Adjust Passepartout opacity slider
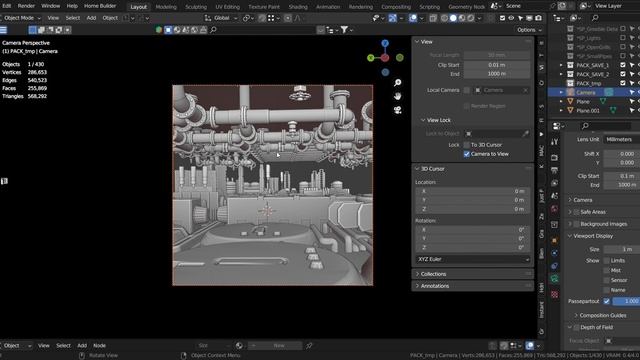640x360 pixels. [x=626, y=301]
